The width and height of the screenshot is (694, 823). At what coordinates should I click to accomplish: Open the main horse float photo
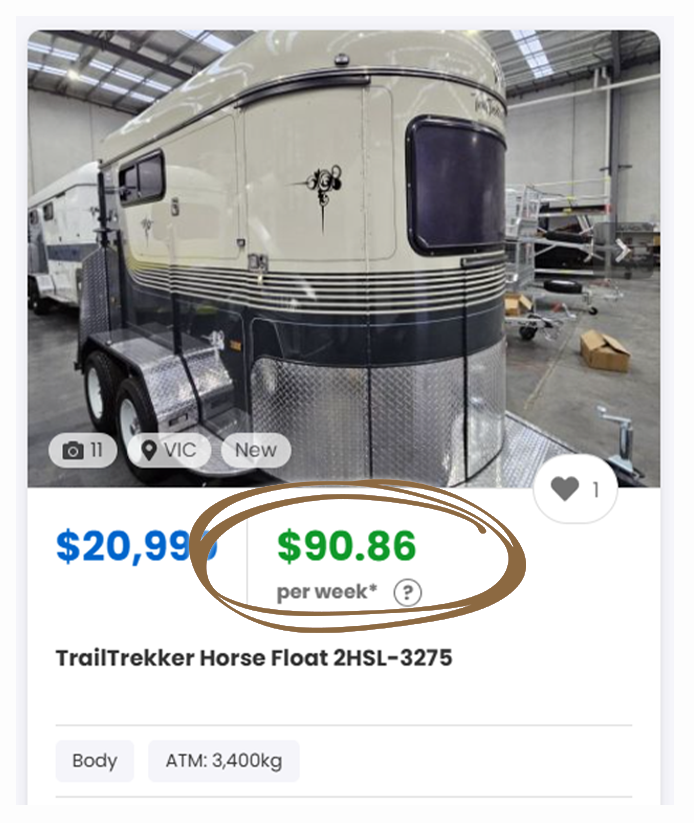coord(344,258)
